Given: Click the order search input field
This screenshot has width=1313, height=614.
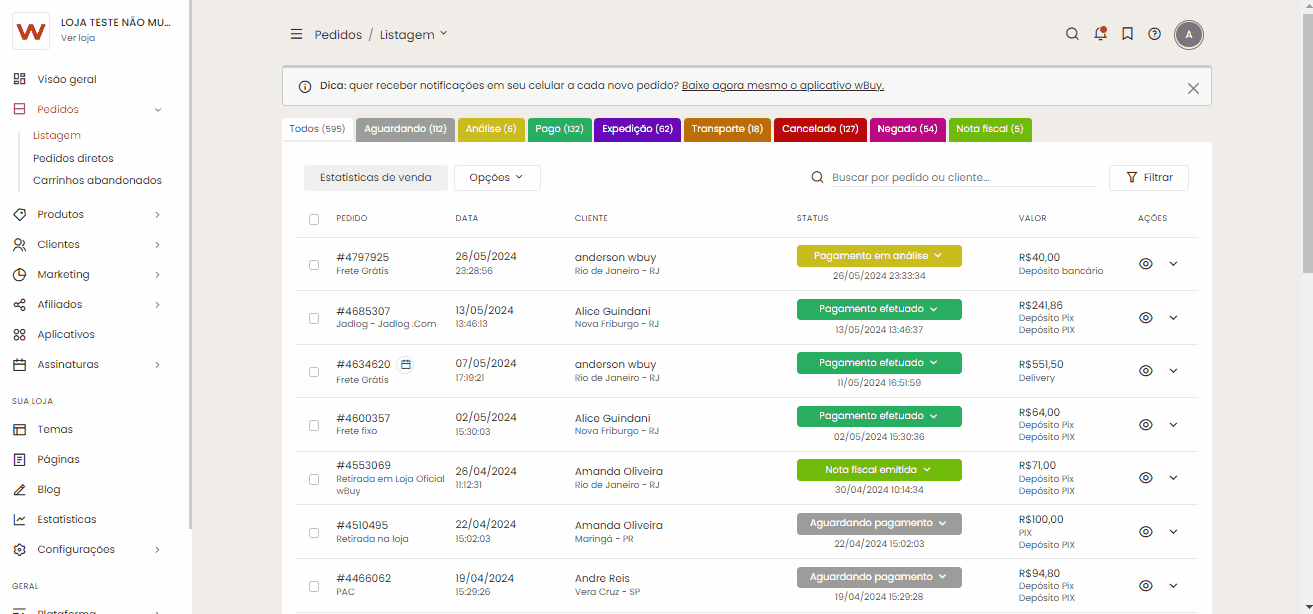Looking at the screenshot, I should click(x=962, y=178).
